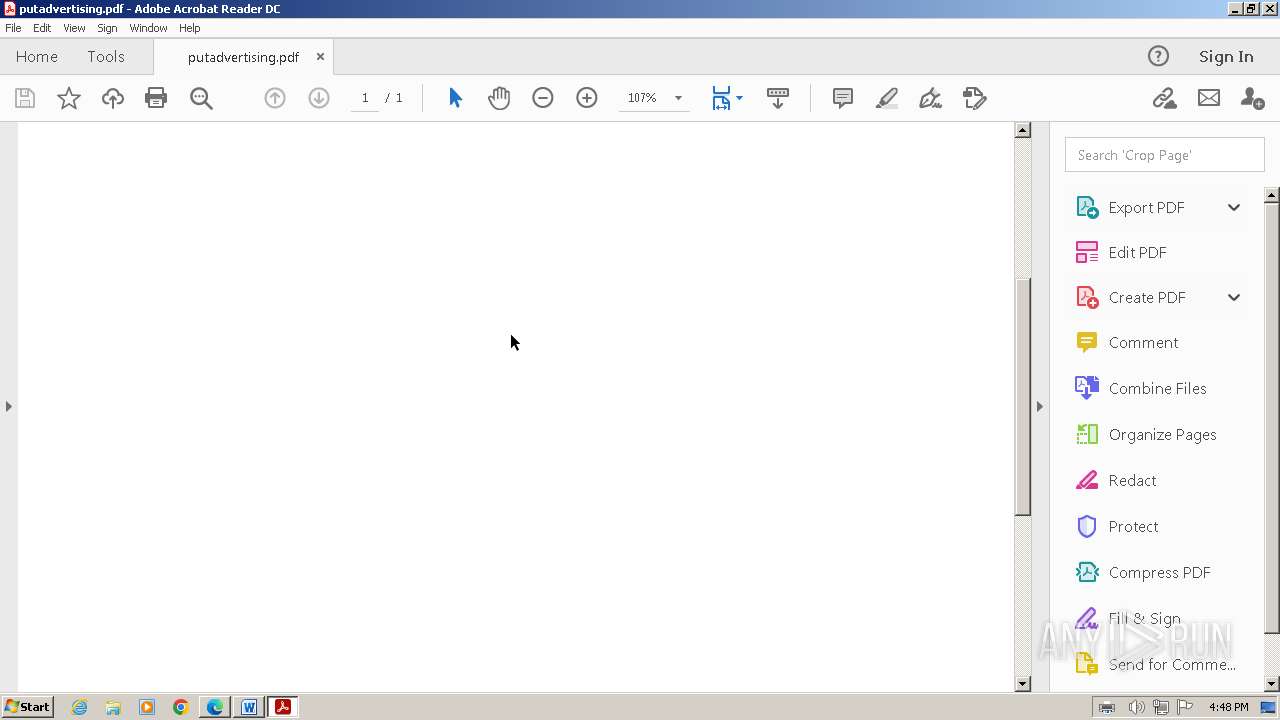Click the document vertical scrollbar thumb
This screenshot has height=720, width=1280.
[1023, 396]
